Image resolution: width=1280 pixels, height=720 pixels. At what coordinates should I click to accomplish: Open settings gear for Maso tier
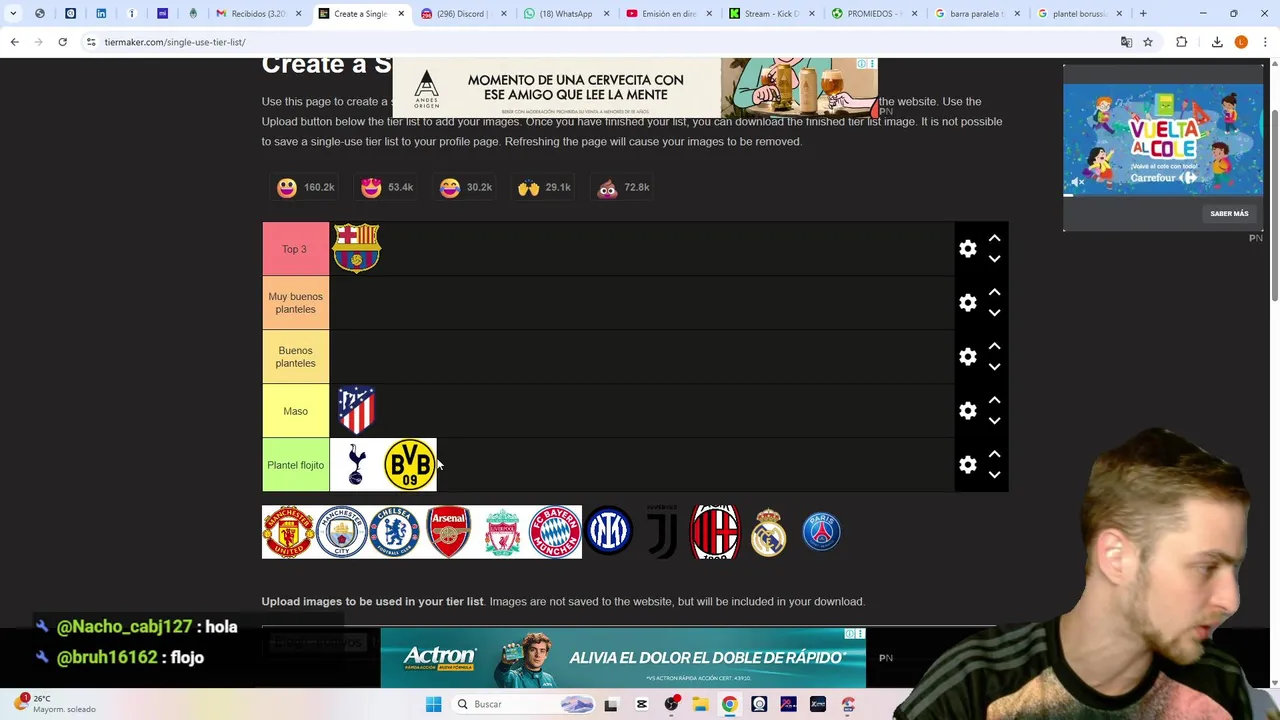(967, 410)
